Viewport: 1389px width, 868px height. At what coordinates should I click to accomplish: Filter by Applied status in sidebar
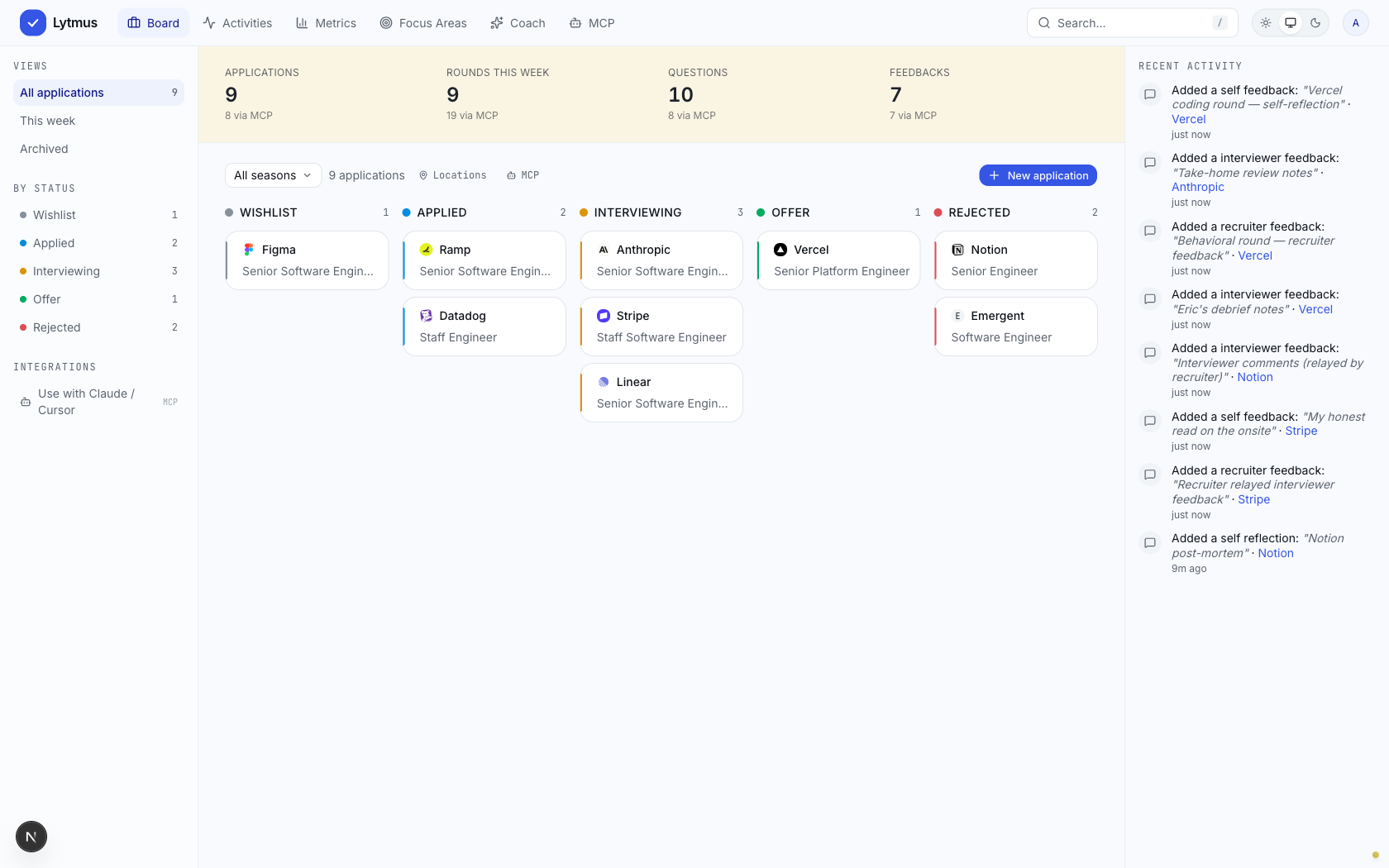(98, 243)
